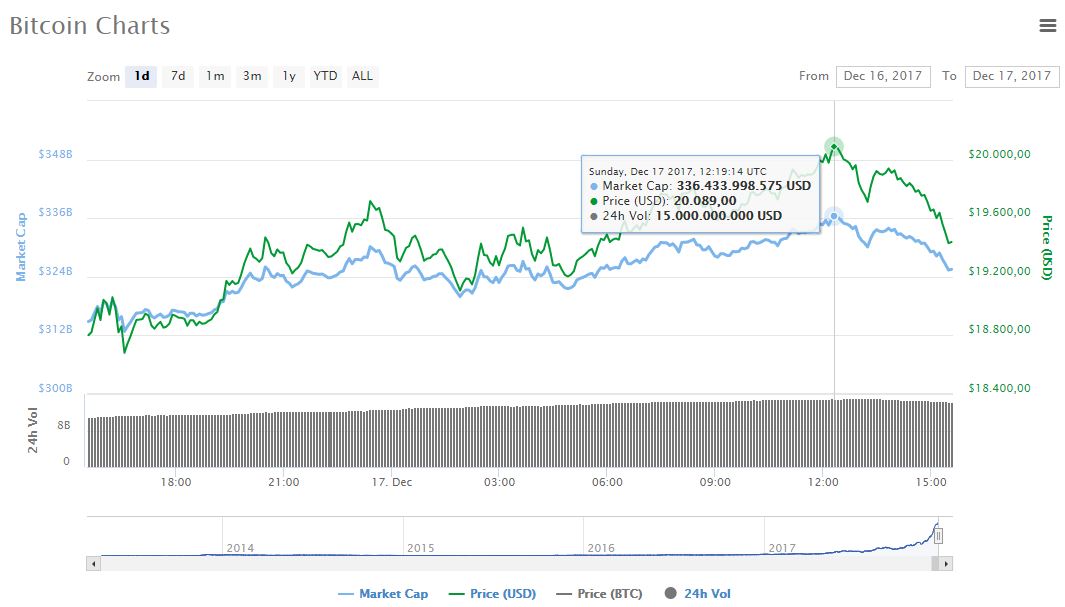Image resolution: width=1065 pixels, height=607 pixels.
Task: Click the 12:00 time axis label
Action: pos(823,482)
